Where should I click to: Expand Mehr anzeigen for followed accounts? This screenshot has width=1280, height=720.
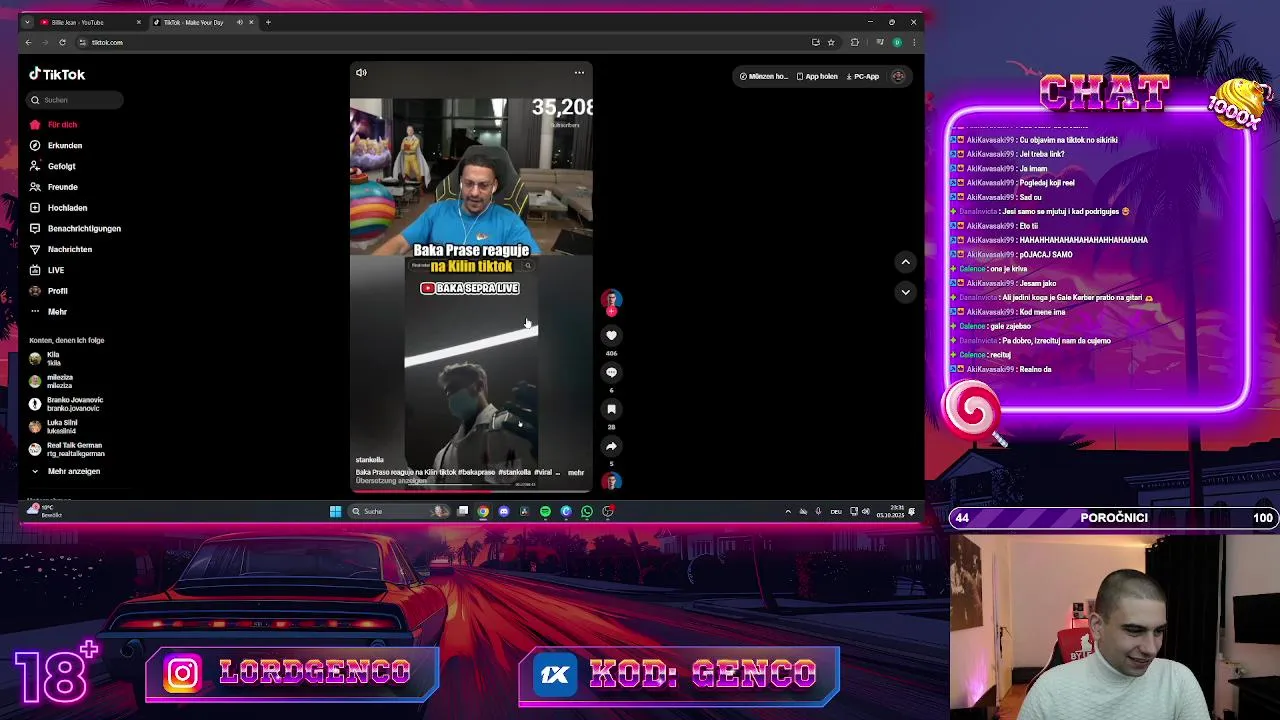click(65, 471)
